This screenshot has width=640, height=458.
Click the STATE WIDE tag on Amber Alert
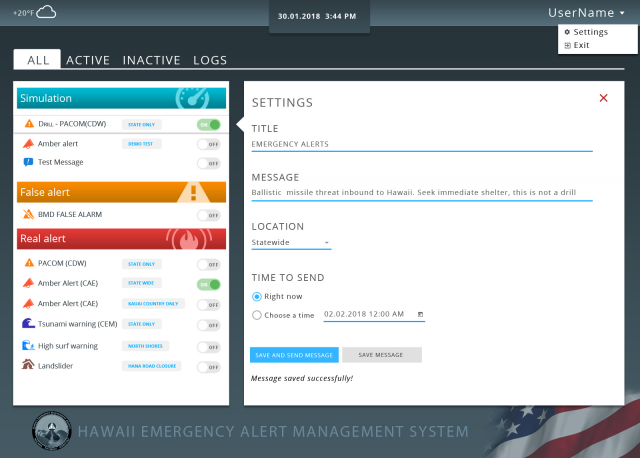142,283
